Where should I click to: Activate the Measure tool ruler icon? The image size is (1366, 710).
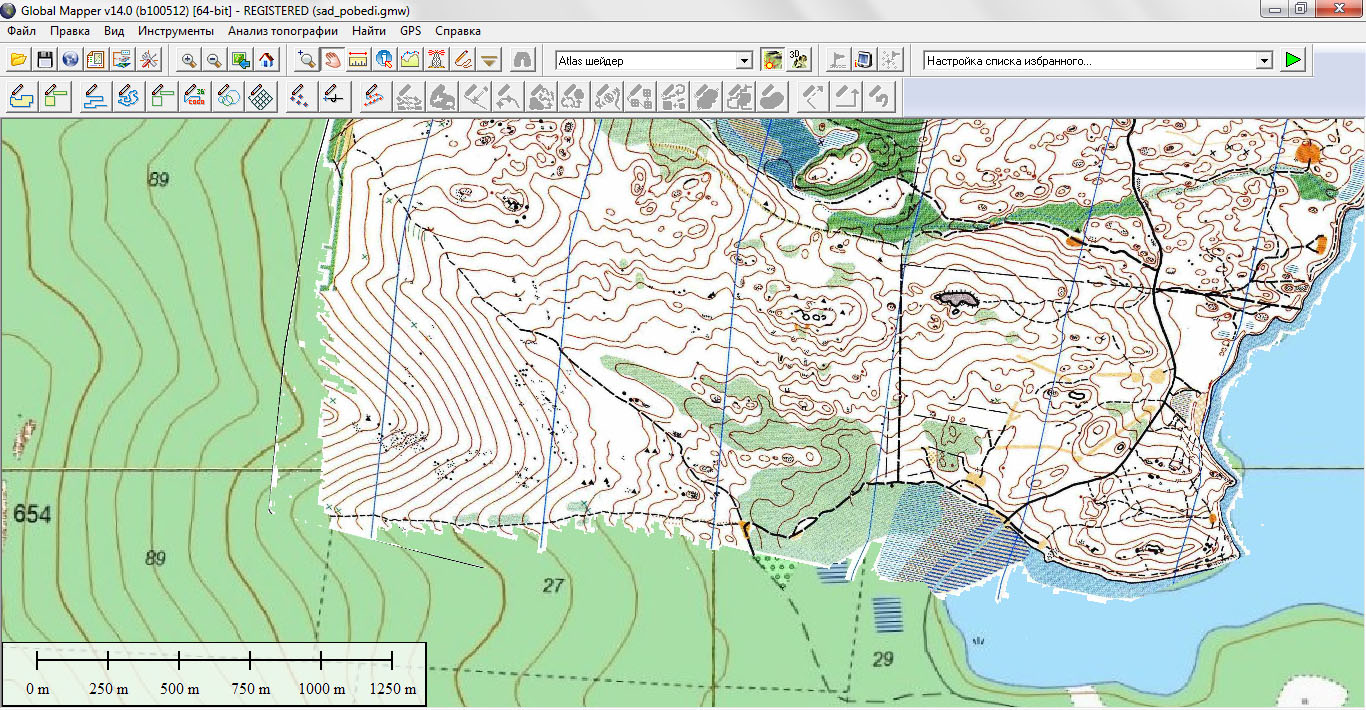coord(358,61)
